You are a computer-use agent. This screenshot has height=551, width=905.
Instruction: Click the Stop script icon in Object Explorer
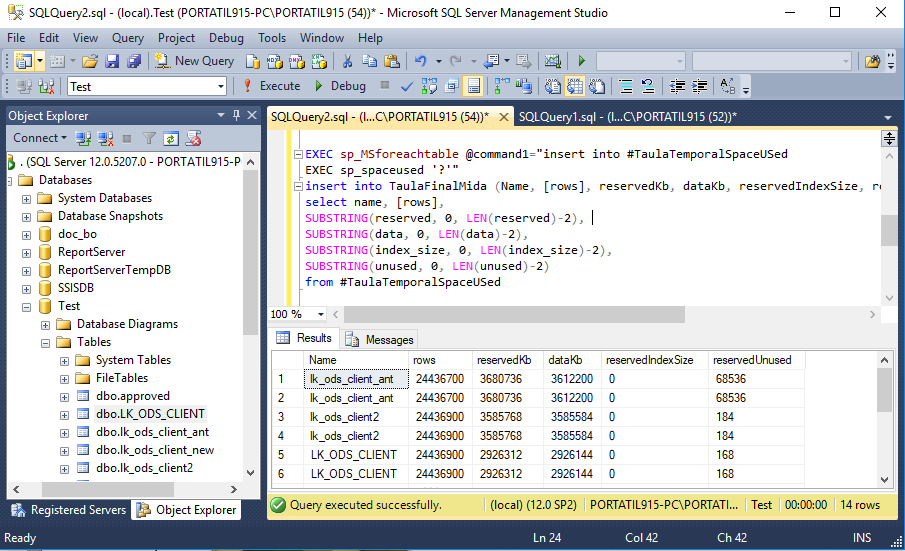tap(193, 138)
